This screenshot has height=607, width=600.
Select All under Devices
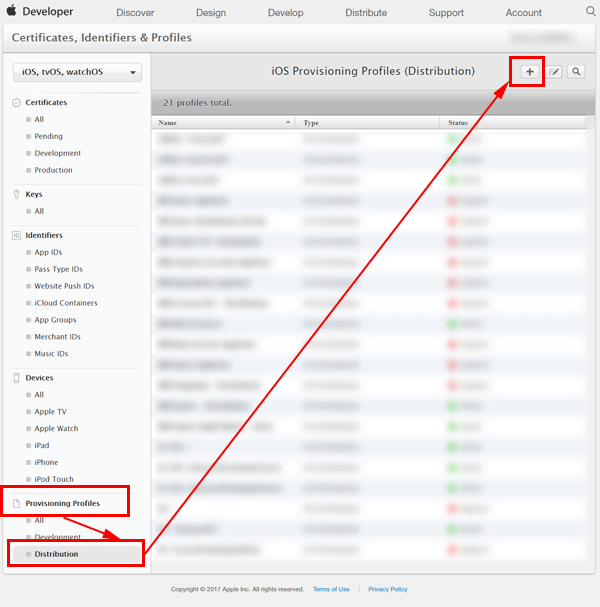39,394
